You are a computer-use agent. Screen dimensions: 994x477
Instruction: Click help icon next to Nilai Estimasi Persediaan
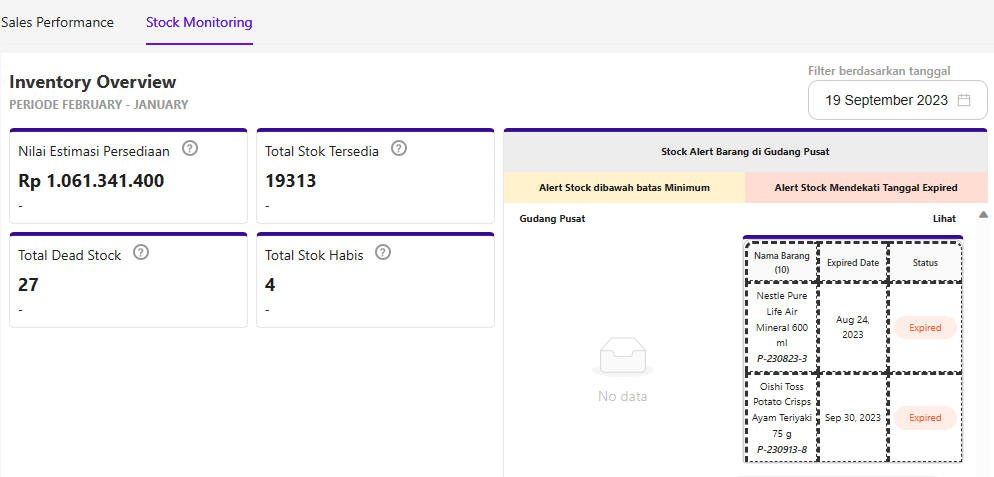click(x=190, y=149)
